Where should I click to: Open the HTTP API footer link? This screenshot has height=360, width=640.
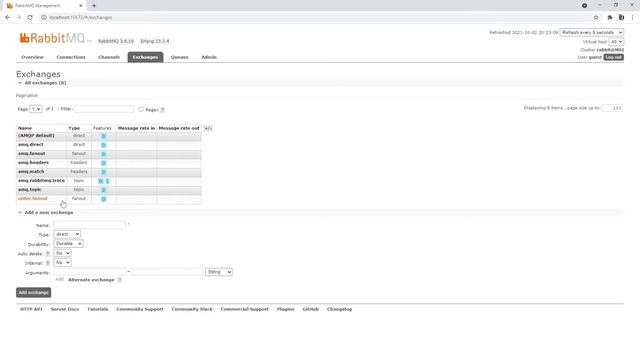tap(31, 309)
